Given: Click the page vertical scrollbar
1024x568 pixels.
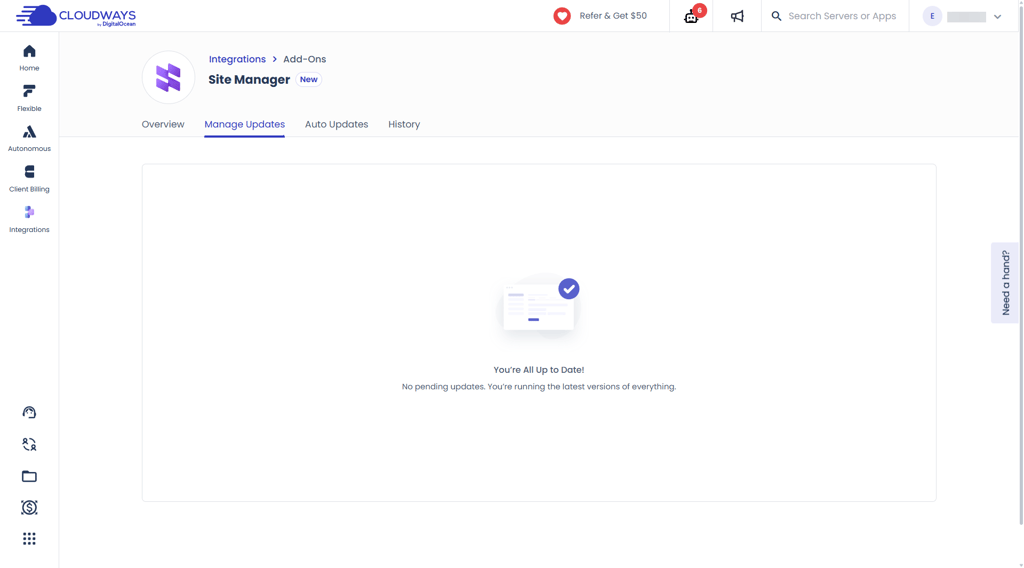Looking at the screenshot, I should pyautogui.click(x=1021, y=263).
